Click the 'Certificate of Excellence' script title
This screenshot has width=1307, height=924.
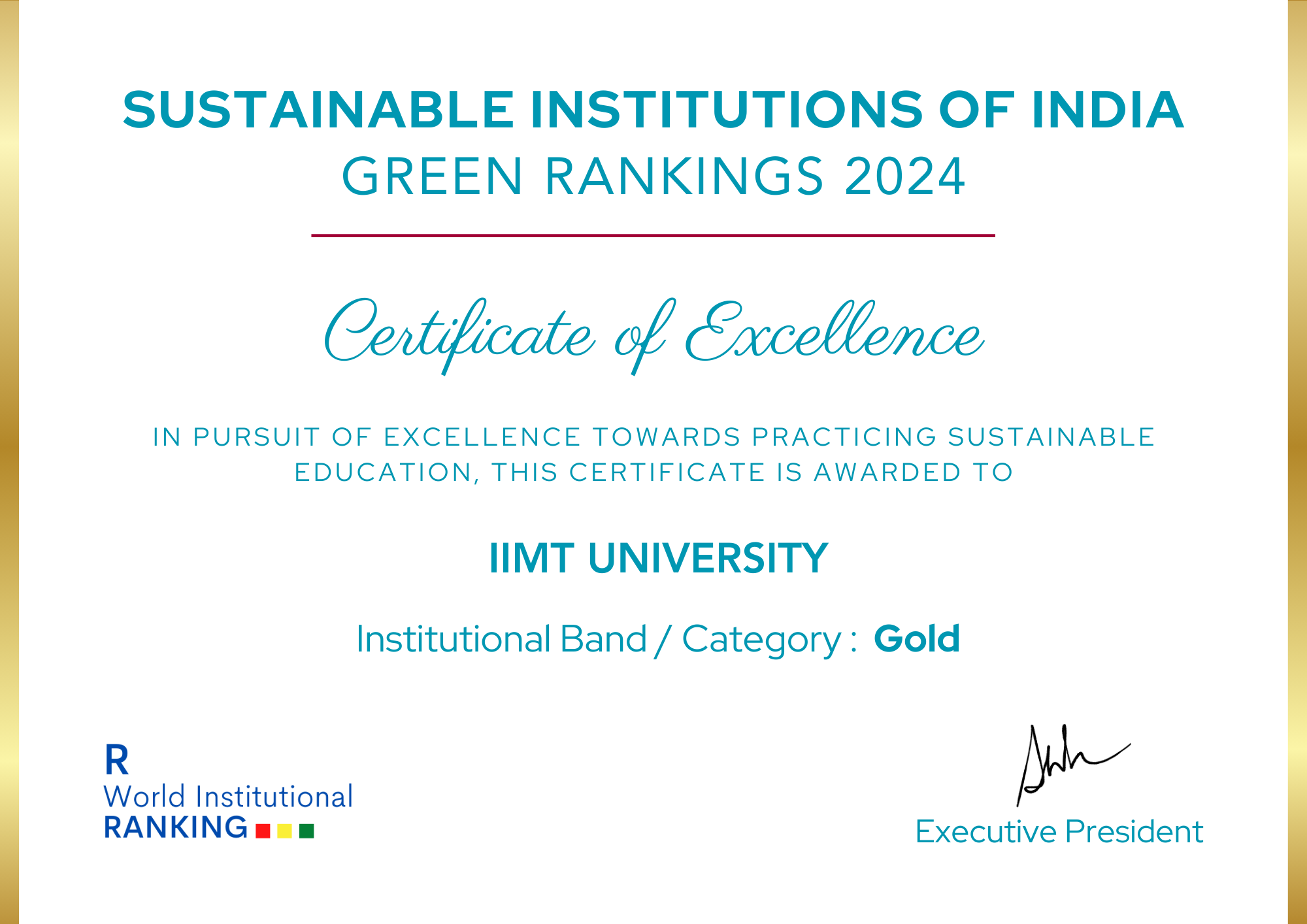point(653,337)
